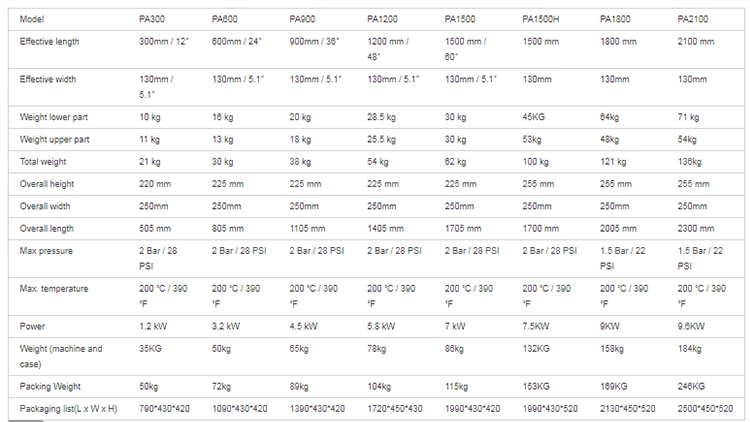Click the 2300 mm overall length value

(x=694, y=226)
